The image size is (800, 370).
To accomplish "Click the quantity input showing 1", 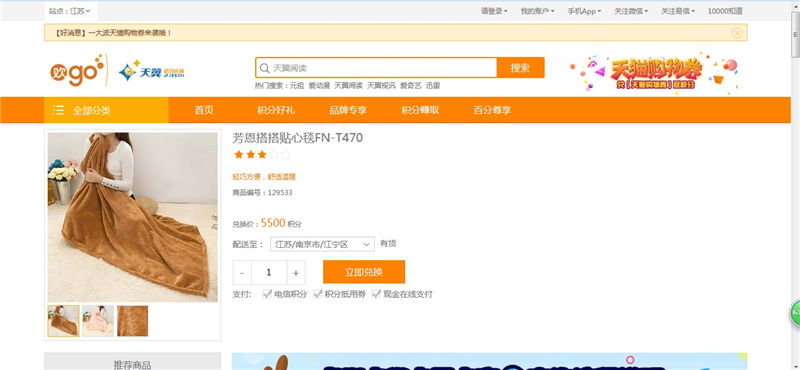I will click(269, 273).
